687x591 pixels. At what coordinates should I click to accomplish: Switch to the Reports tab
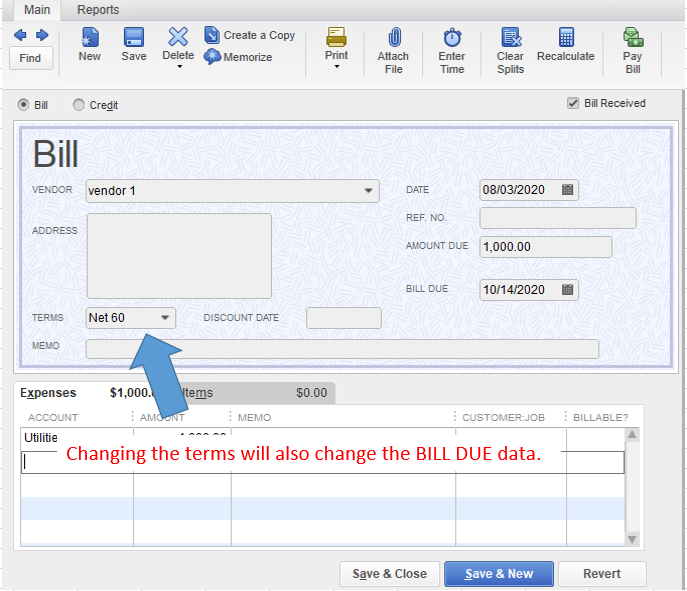click(98, 10)
